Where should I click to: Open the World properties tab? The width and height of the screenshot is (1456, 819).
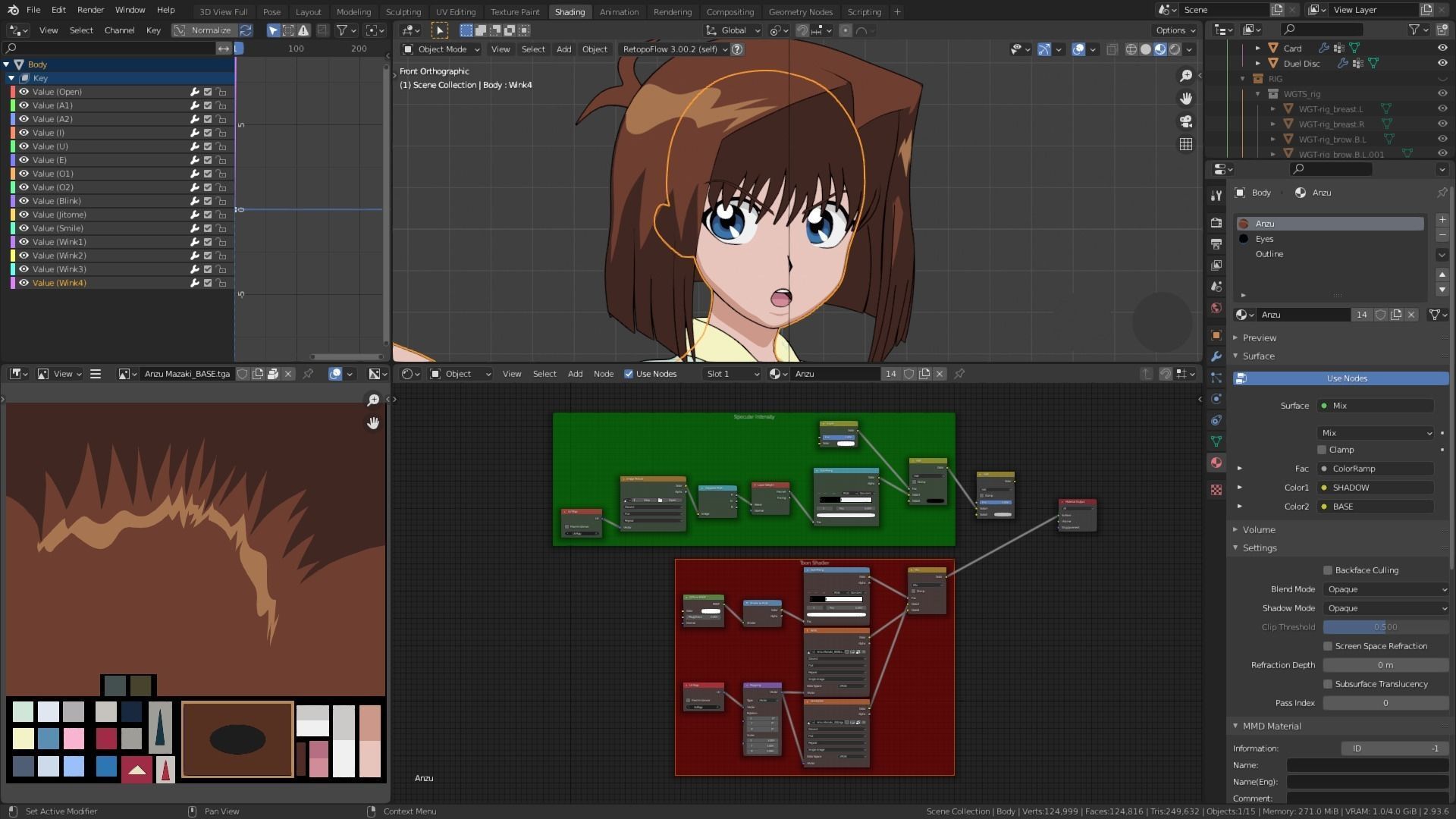click(1216, 308)
